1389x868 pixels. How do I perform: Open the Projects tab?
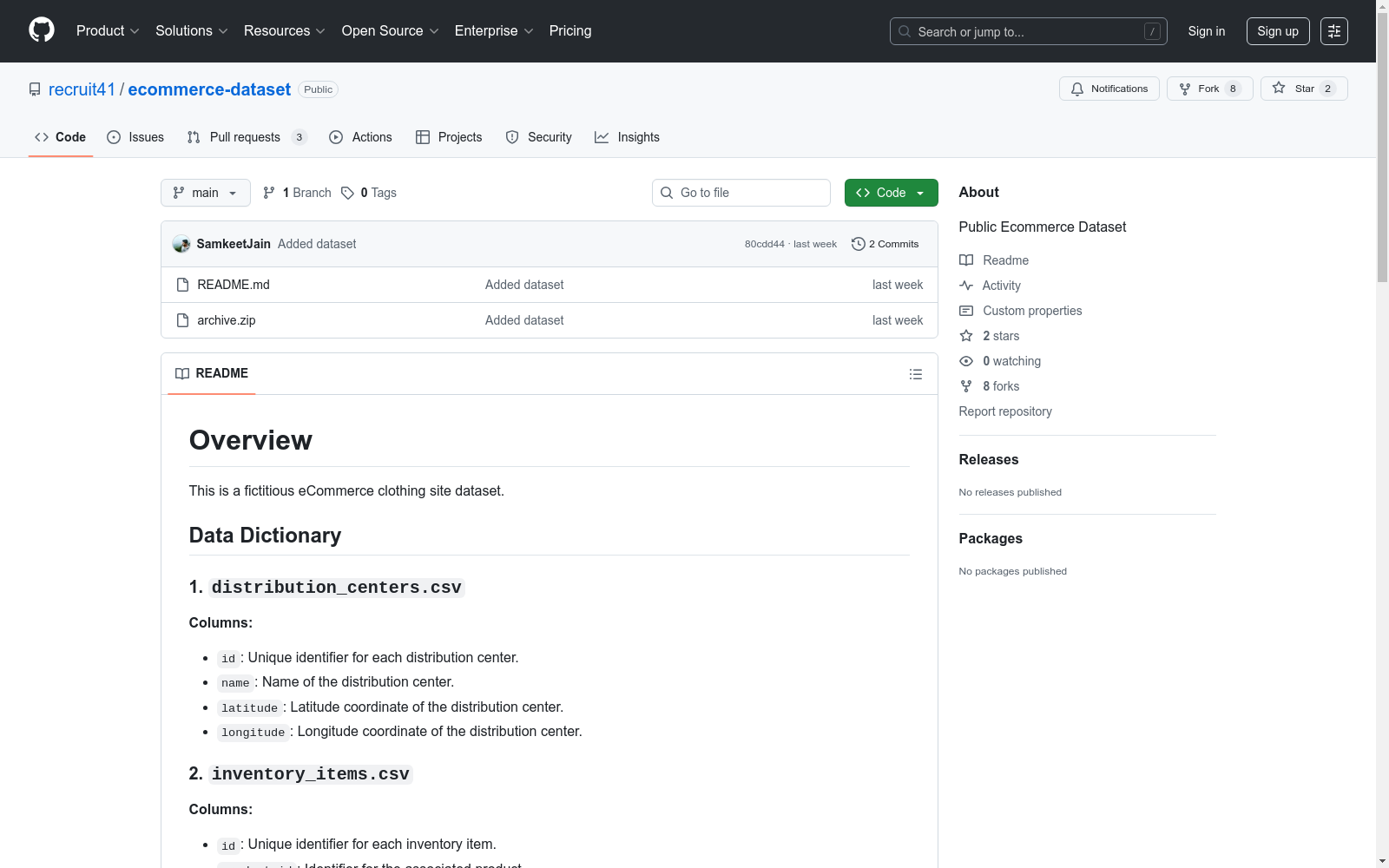point(449,137)
